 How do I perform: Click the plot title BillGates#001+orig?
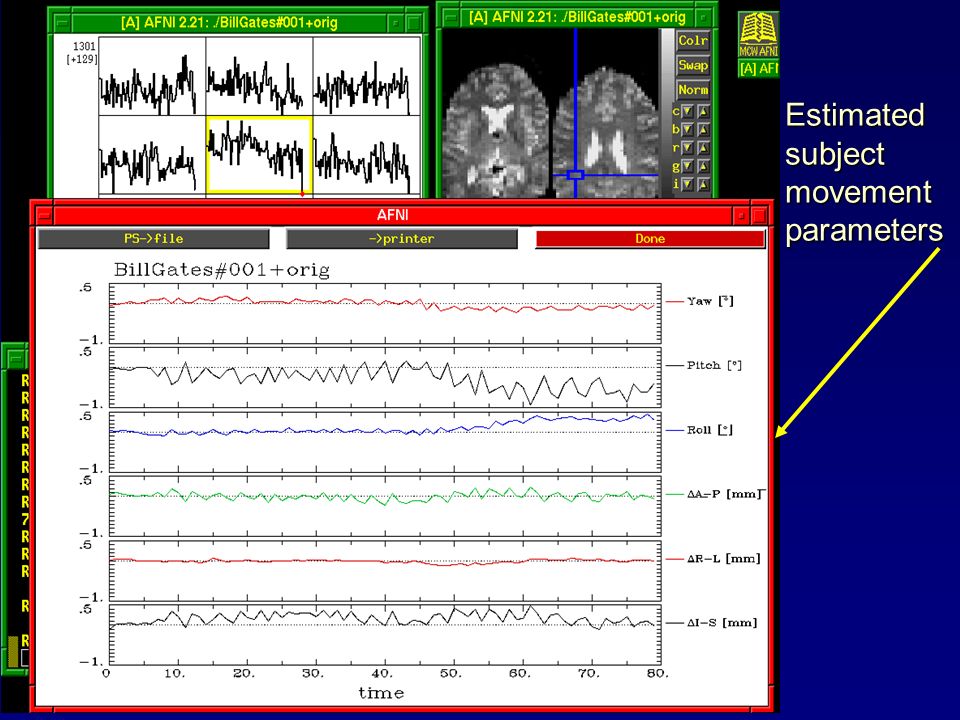coord(222,269)
